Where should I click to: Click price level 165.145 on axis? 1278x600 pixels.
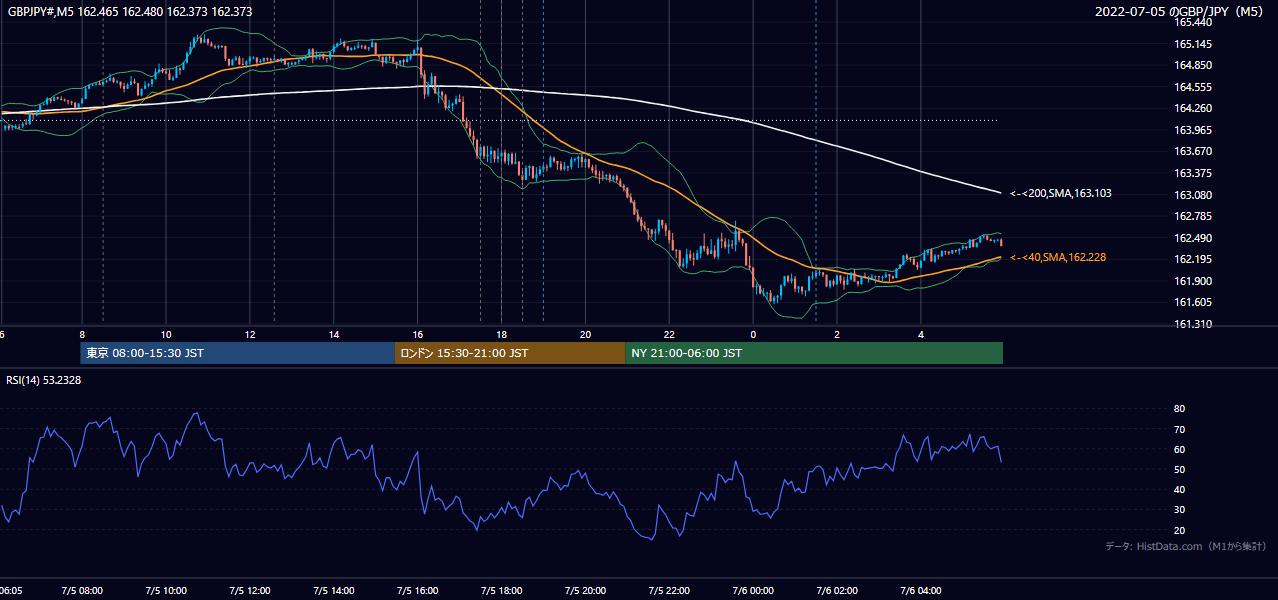(x=1192, y=44)
